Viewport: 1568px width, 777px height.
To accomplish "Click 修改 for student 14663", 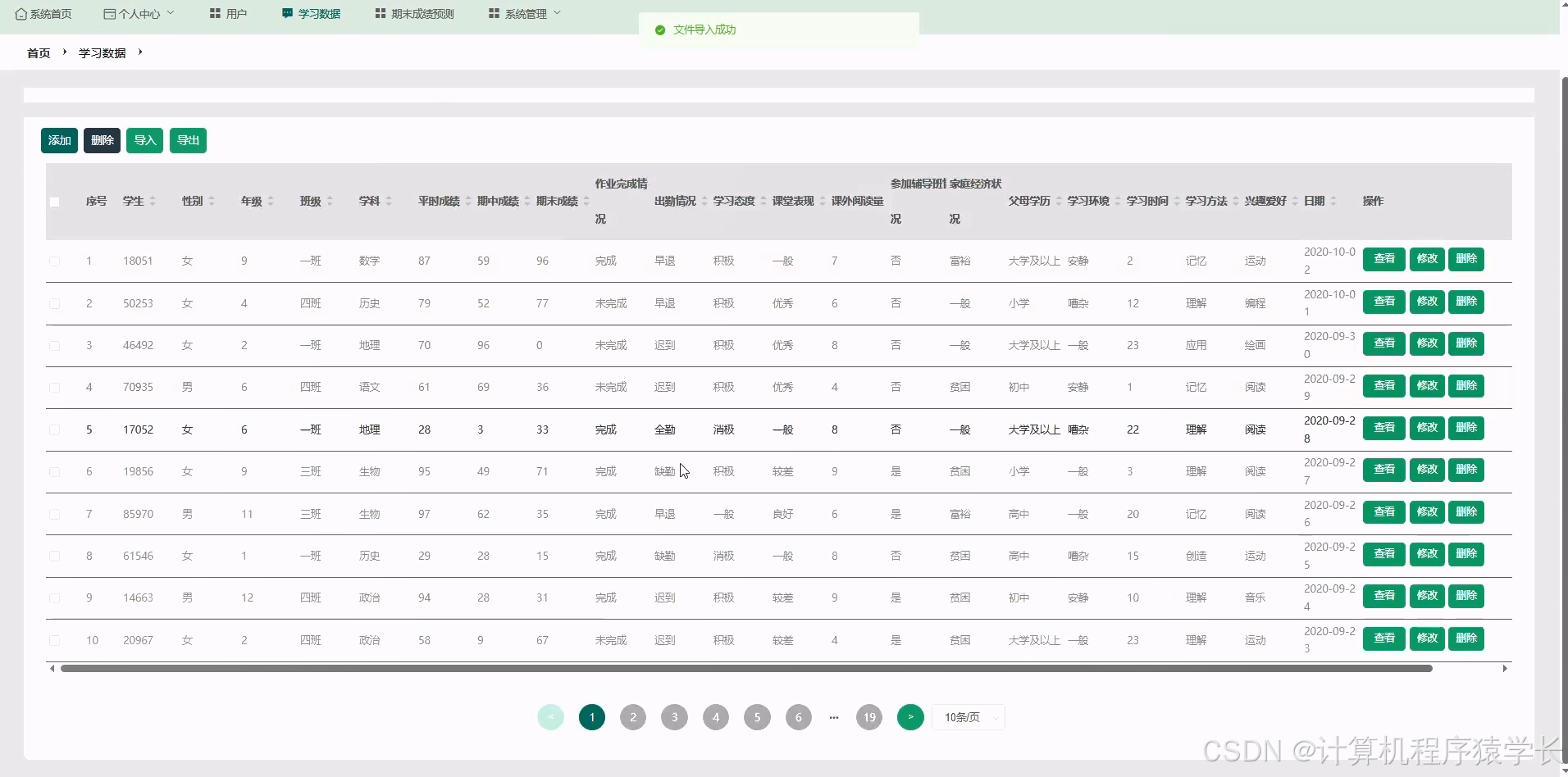I will [1427, 596].
